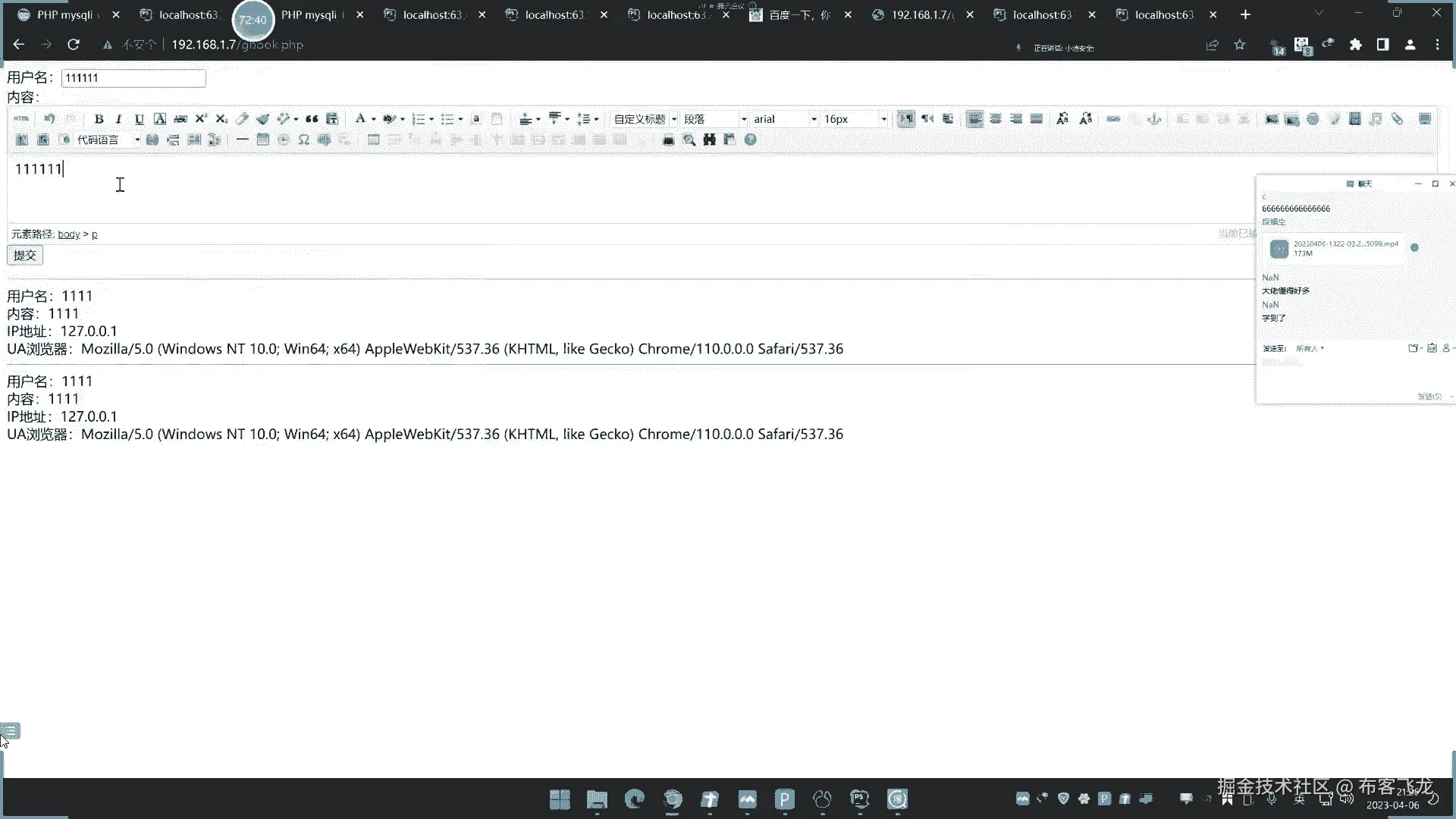Switch to the first PHP mysqli tab
The width and height of the screenshot is (1456, 819).
64,14
